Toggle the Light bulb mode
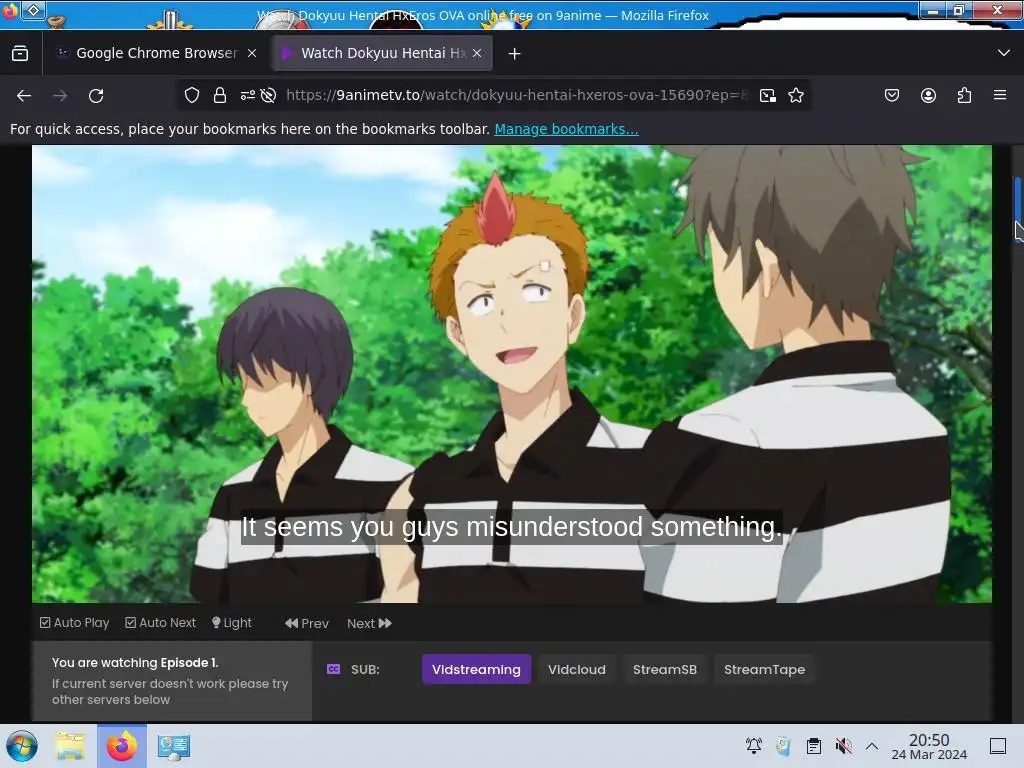This screenshot has height=768, width=1024. tap(232, 622)
